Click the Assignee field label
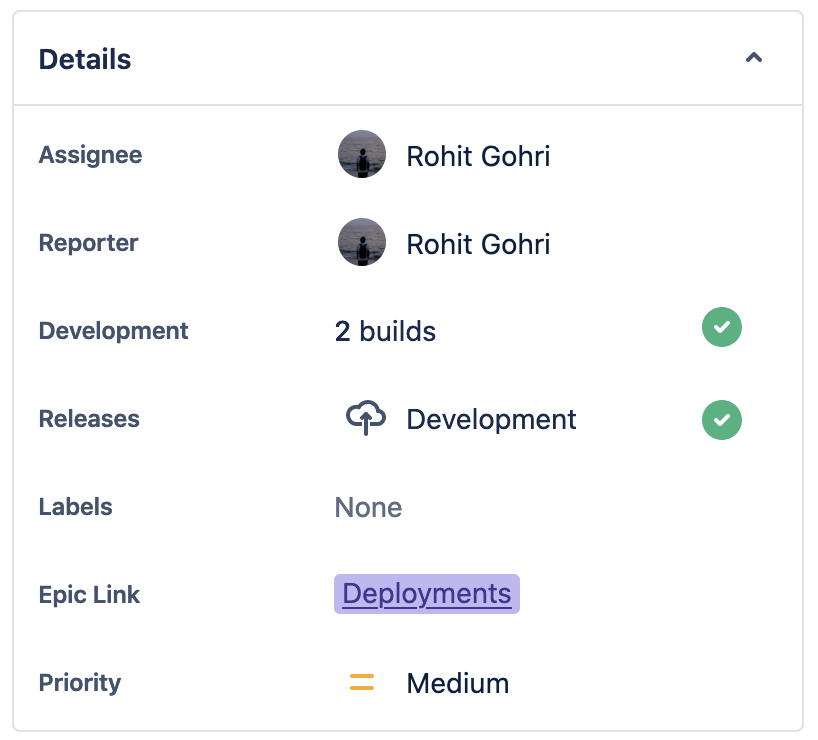Screen dimensions: 818x740 click(x=90, y=155)
